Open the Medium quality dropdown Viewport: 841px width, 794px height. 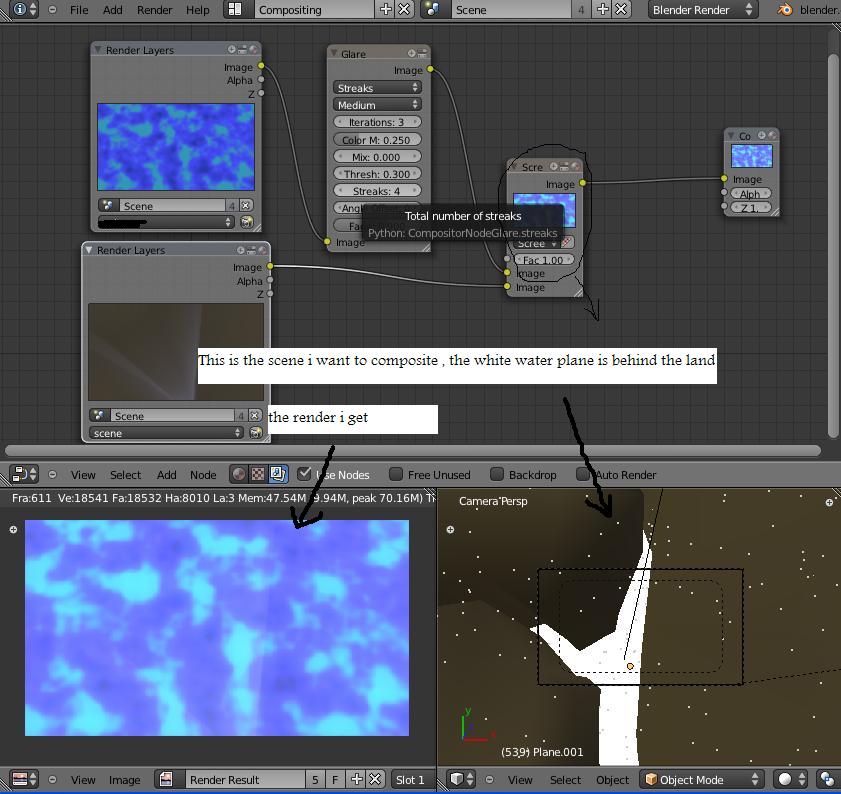tap(377, 105)
